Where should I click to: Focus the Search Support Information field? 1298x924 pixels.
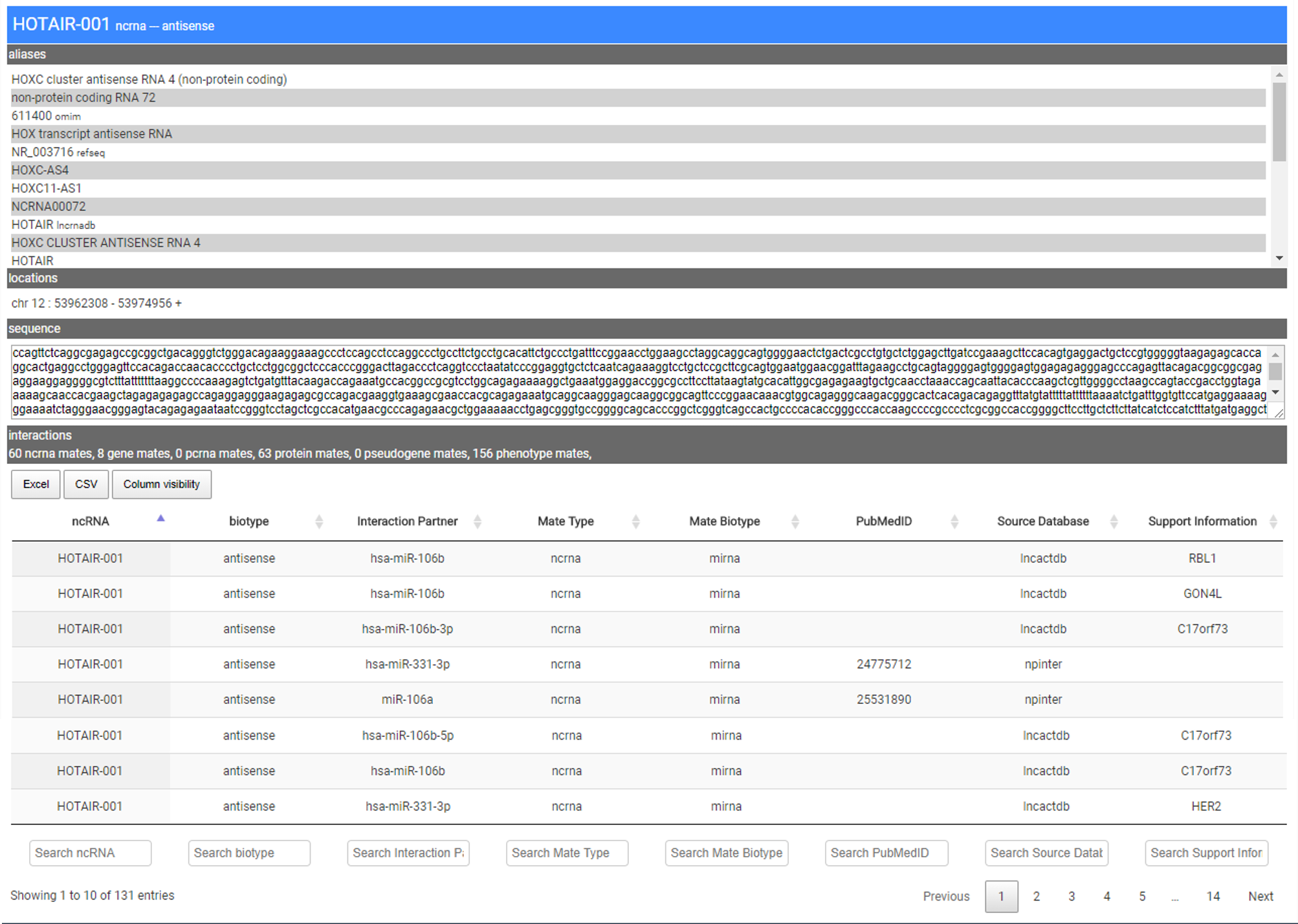(1206, 853)
